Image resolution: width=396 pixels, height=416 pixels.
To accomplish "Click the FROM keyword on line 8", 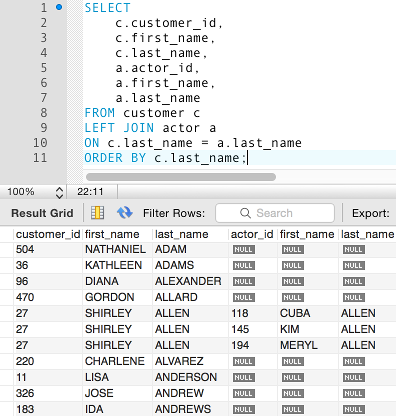I will click(x=100, y=113).
